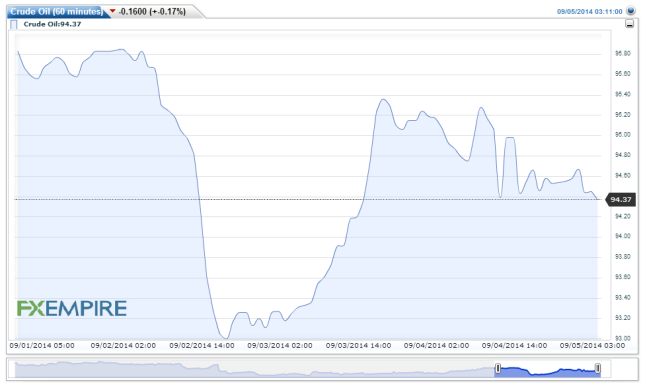Click the -0.1600 (+-0.17%) change value
Screen dimensions: 645x386
(152, 12)
